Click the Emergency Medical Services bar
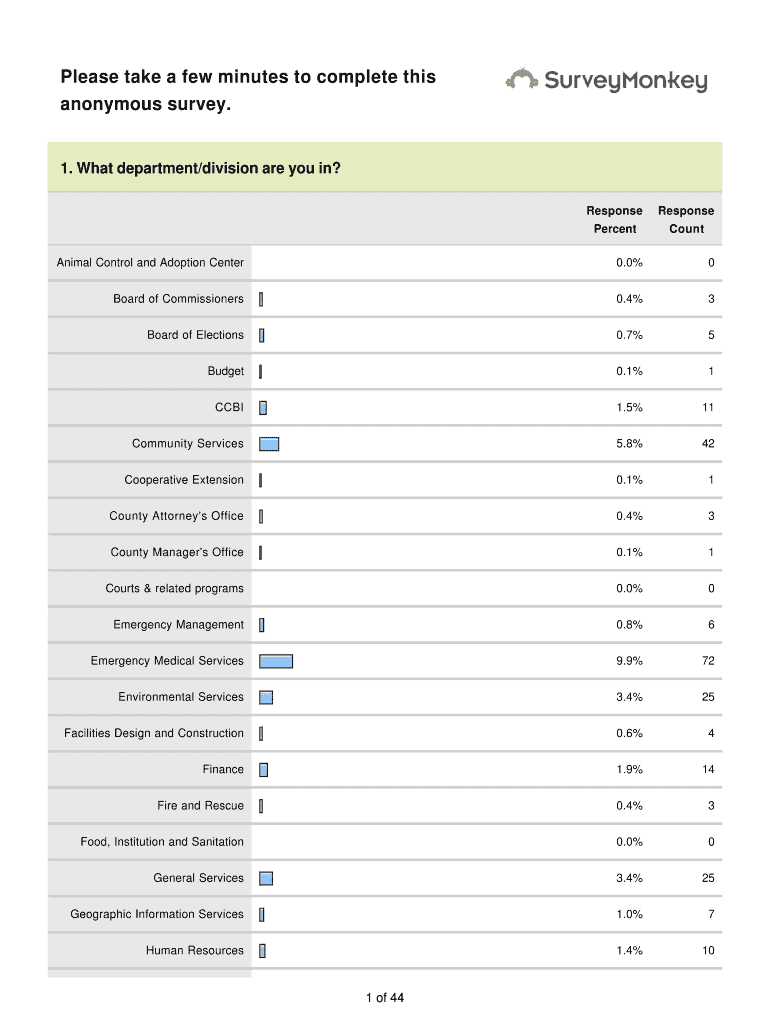The width and height of the screenshot is (770, 1024). [276, 661]
